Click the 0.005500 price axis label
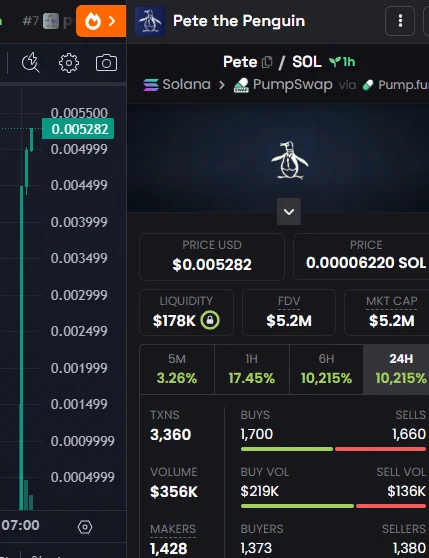The image size is (429, 558). pyautogui.click(x=79, y=113)
